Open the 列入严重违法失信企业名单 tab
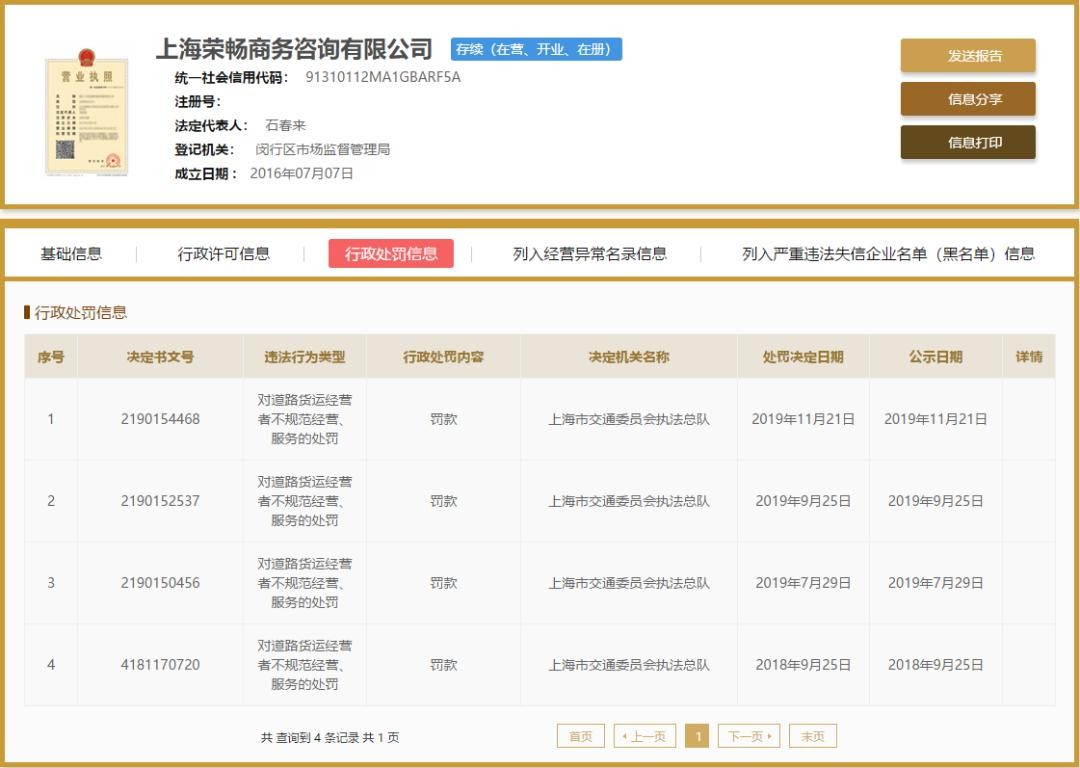 (888, 254)
